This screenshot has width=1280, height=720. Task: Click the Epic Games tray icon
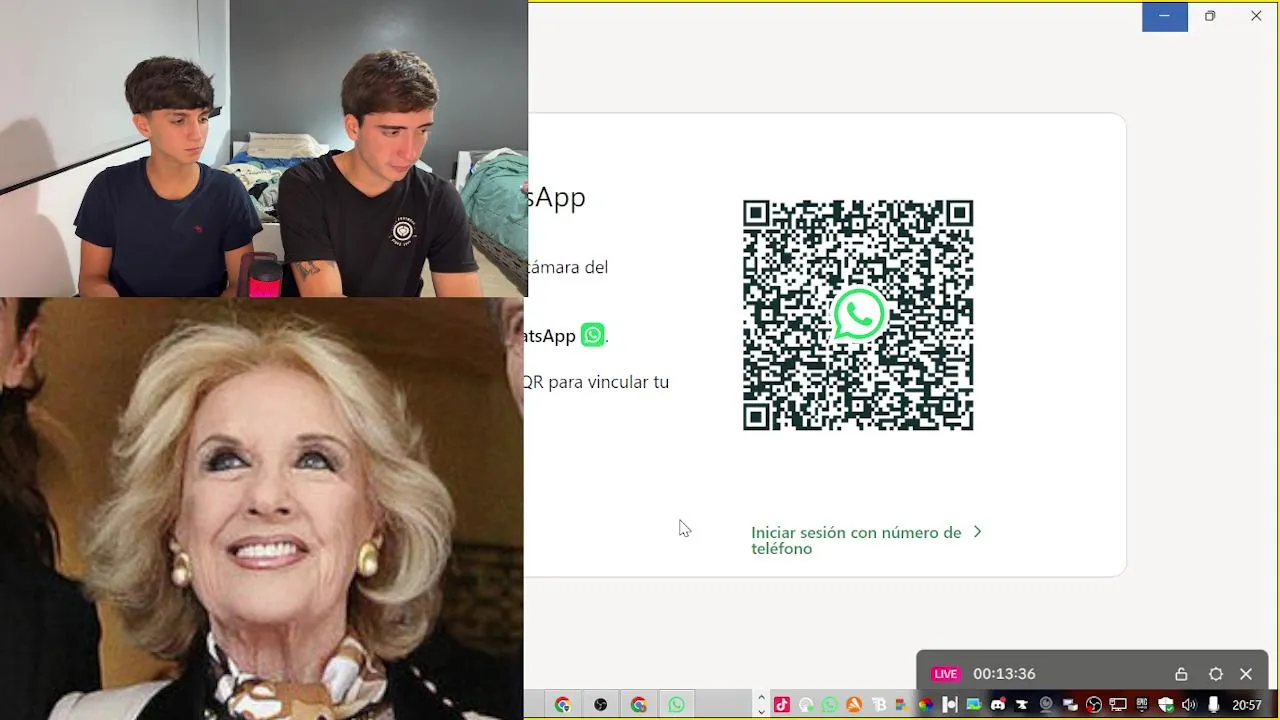(1141, 705)
